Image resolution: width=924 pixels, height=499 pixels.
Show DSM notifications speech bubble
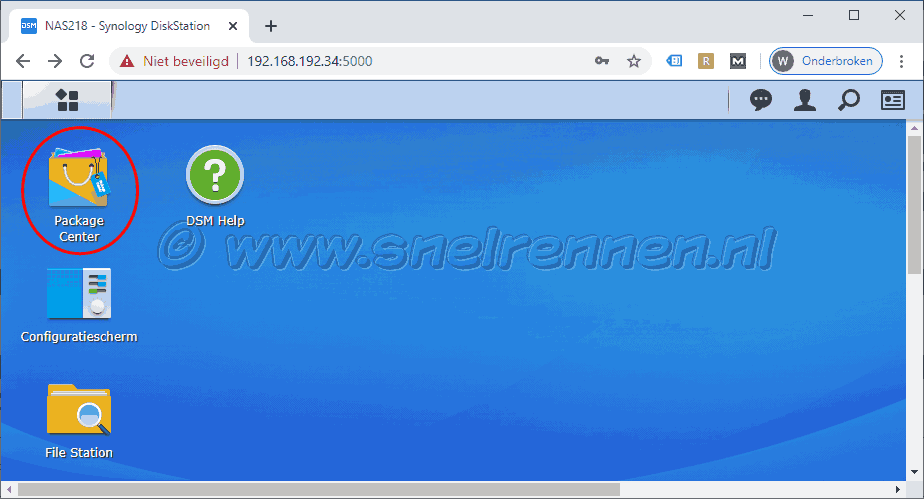point(761,100)
